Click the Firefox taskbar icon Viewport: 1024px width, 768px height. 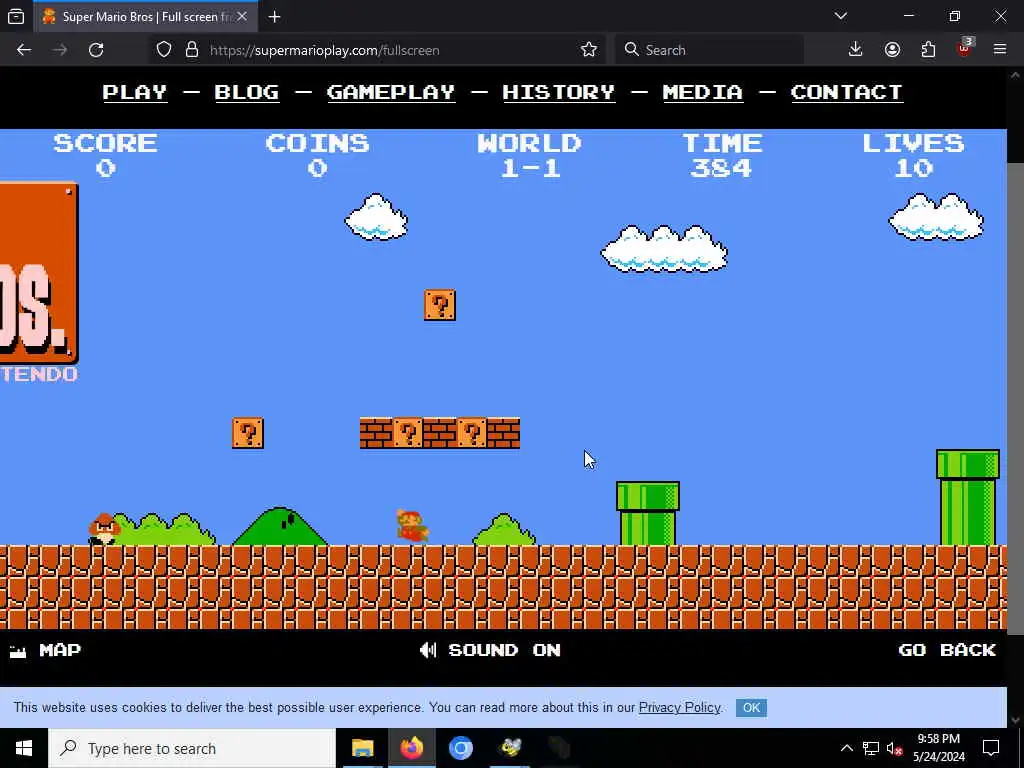(411, 748)
